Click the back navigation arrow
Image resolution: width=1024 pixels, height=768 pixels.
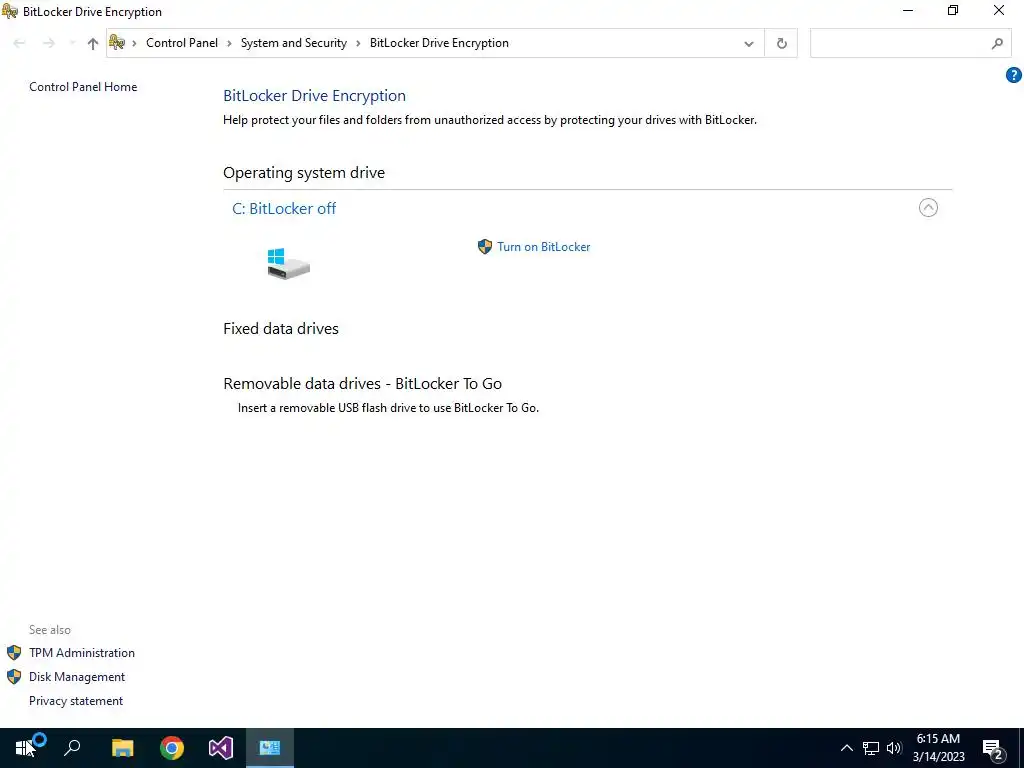(x=20, y=43)
